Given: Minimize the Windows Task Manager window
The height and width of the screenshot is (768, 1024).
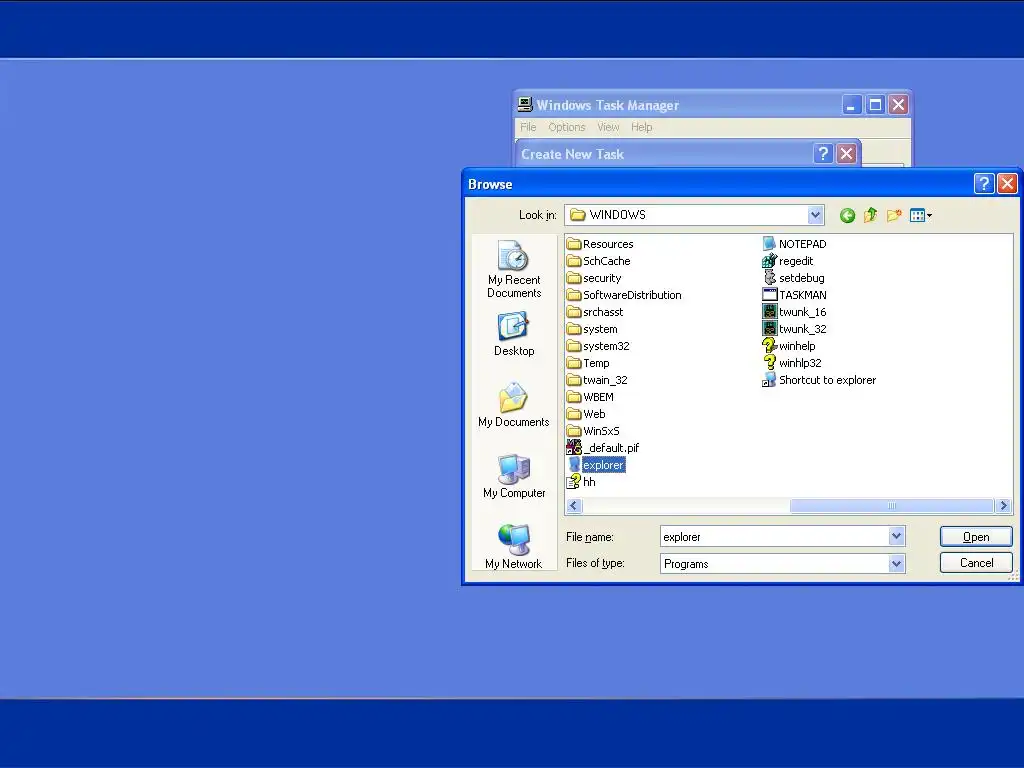Looking at the screenshot, I should 852,104.
